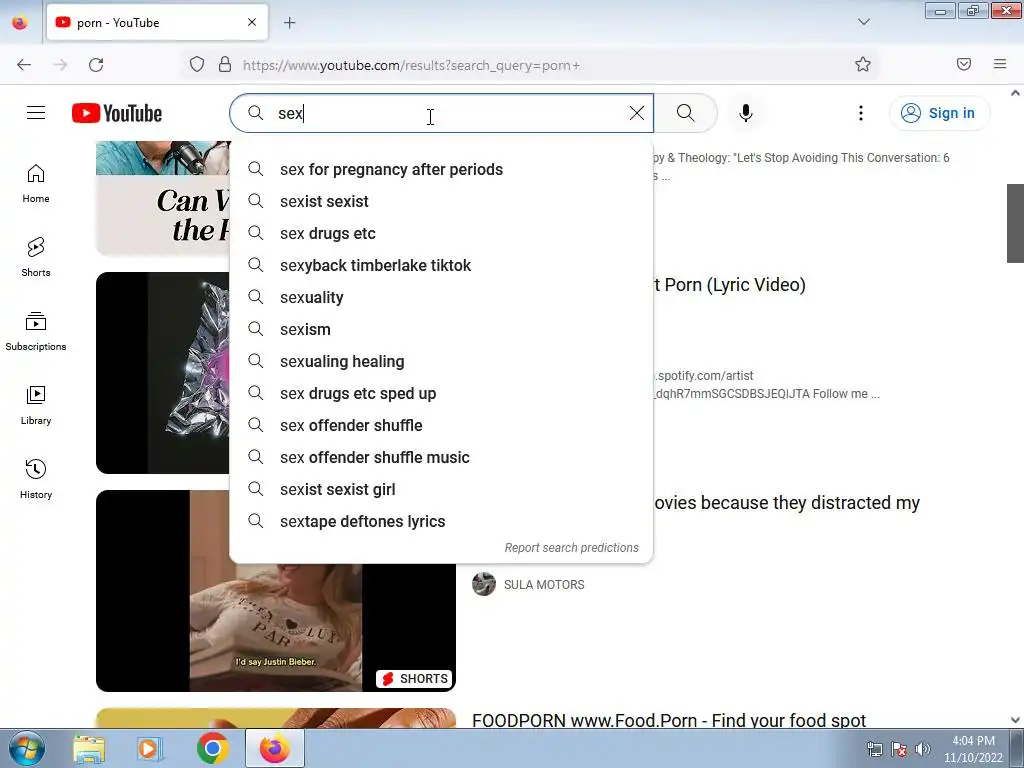This screenshot has width=1024, height=768.
Task: Open a new tab with plus
Action: click(290, 23)
